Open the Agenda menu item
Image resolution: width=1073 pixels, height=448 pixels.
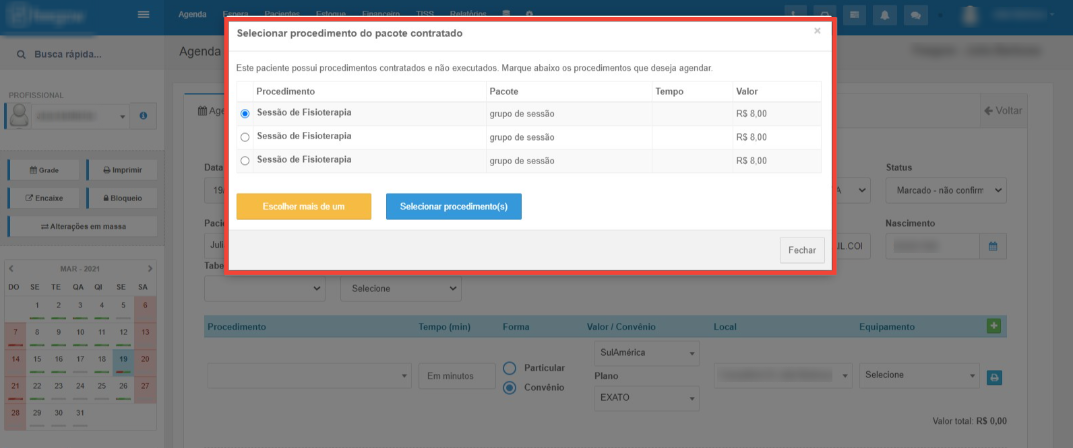click(192, 14)
